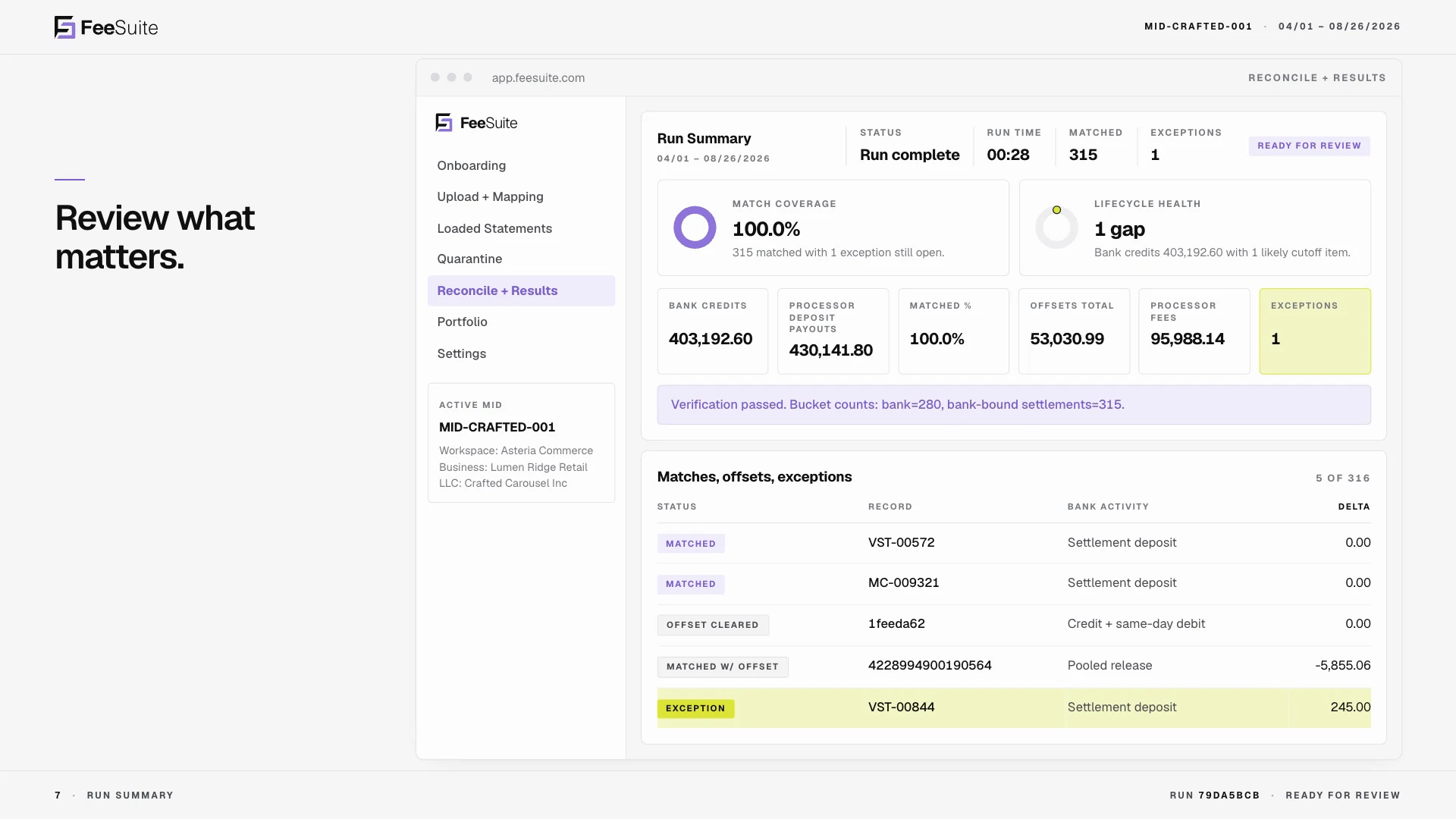The height and width of the screenshot is (819, 1456).
Task: Click the Bank Credits 403,192.60 card
Action: (712, 331)
